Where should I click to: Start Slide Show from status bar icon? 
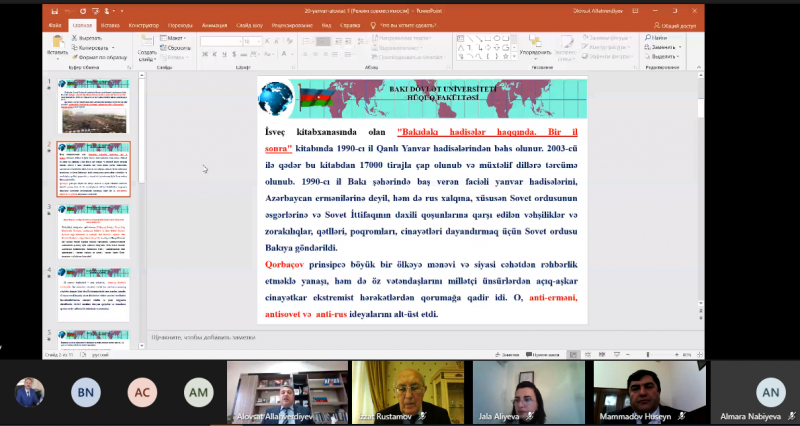click(616, 355)
